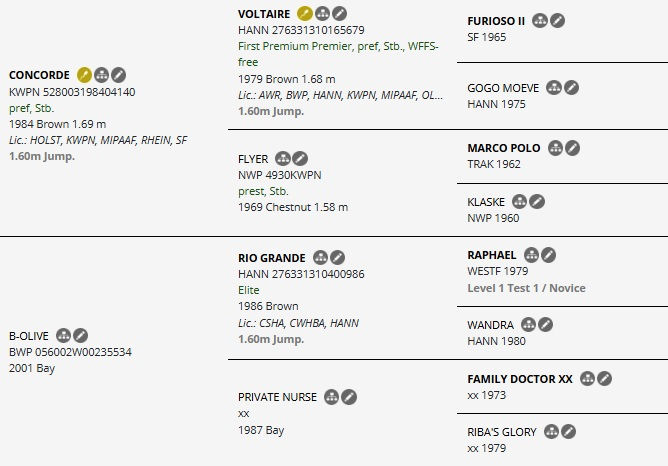Click the FAMILY DOCTOR XX name

pos(520,379)
